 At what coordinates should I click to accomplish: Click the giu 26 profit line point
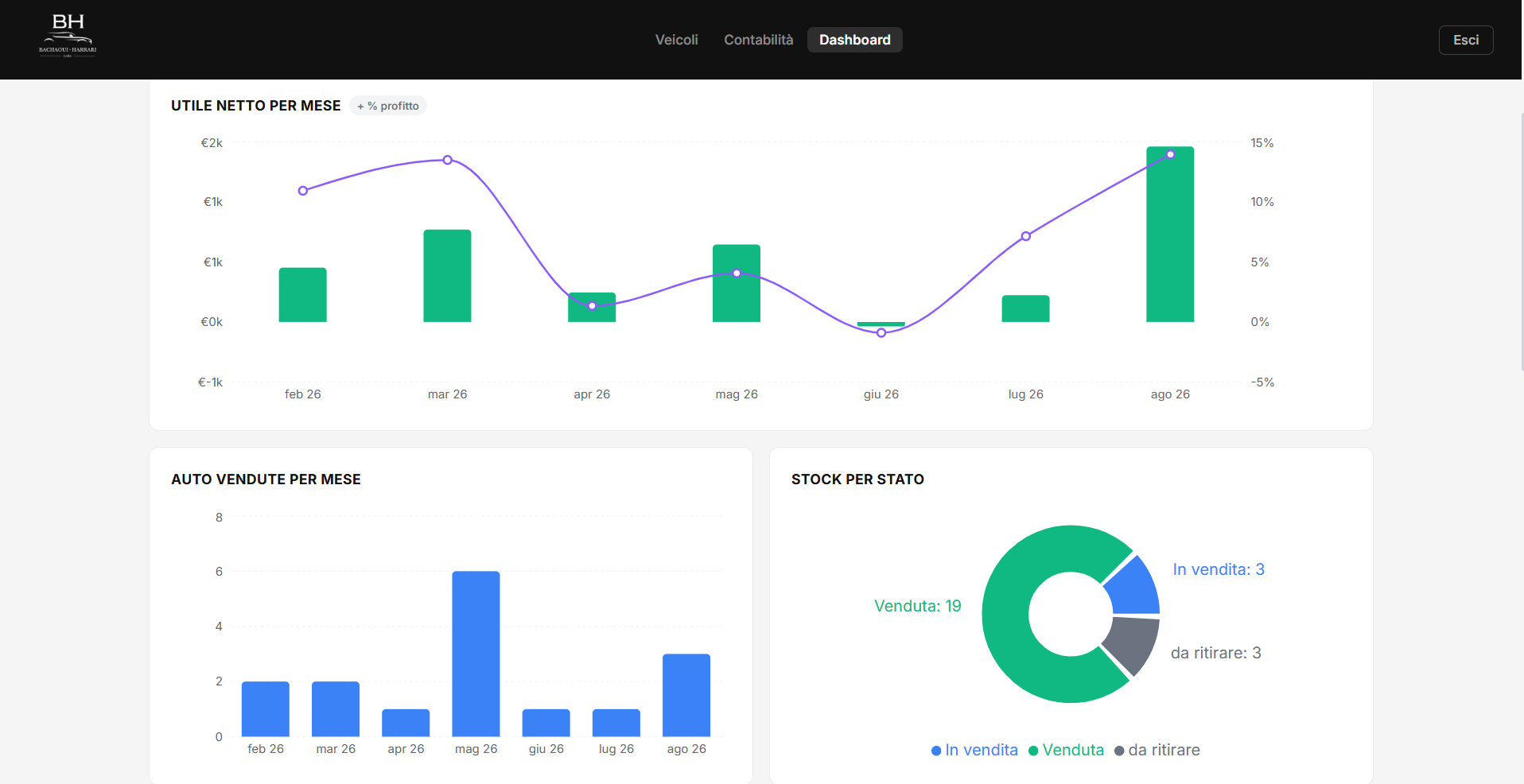881,333
